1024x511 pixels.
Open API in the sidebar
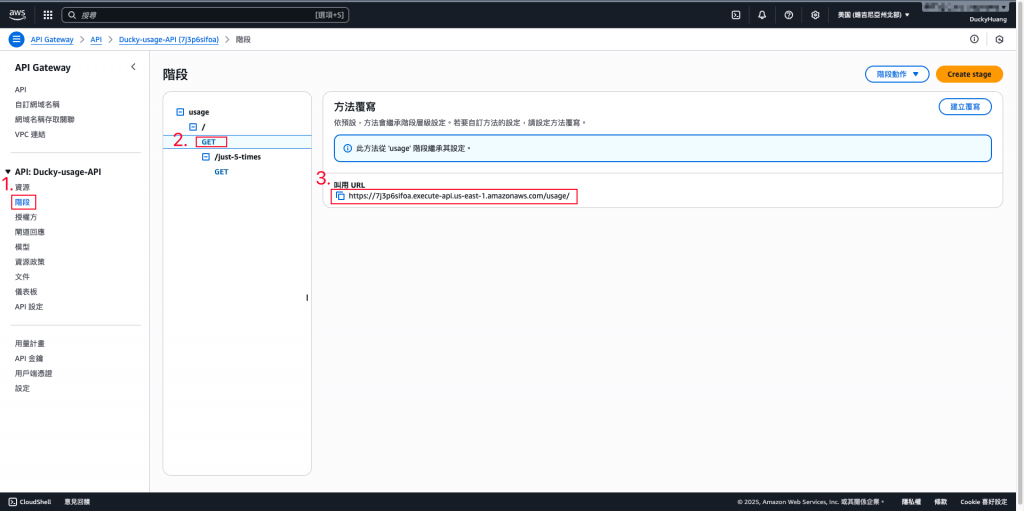coord(20,90)
